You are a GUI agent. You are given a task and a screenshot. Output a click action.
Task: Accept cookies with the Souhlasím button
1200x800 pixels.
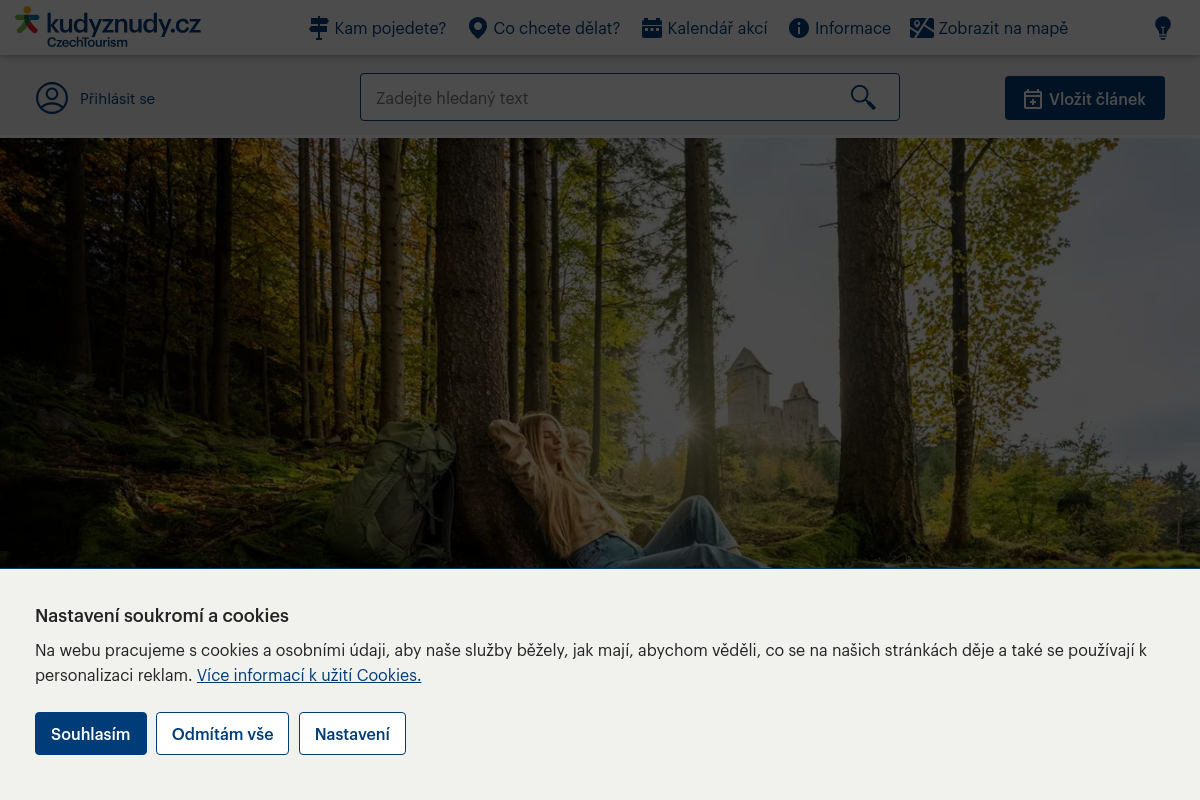click(90, 733)
